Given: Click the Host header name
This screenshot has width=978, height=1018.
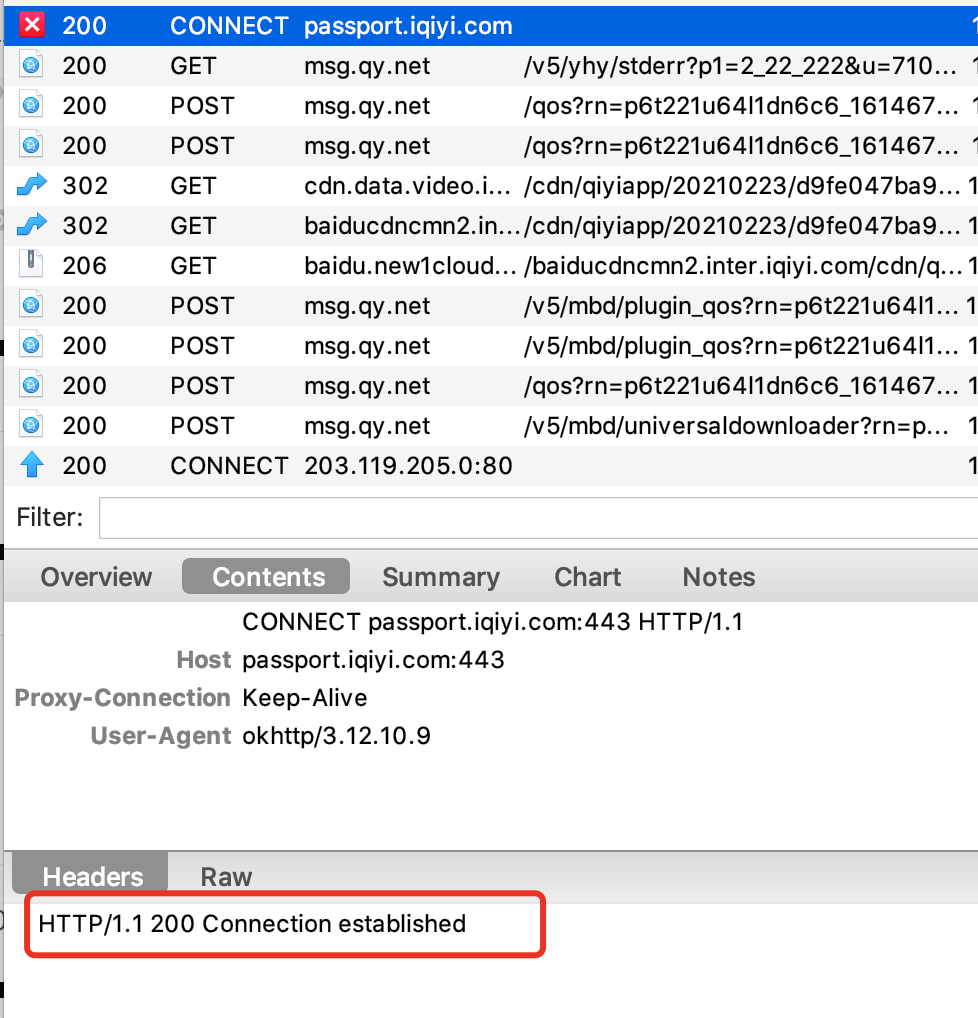Looking at the screenshot, I should [204, 660].
